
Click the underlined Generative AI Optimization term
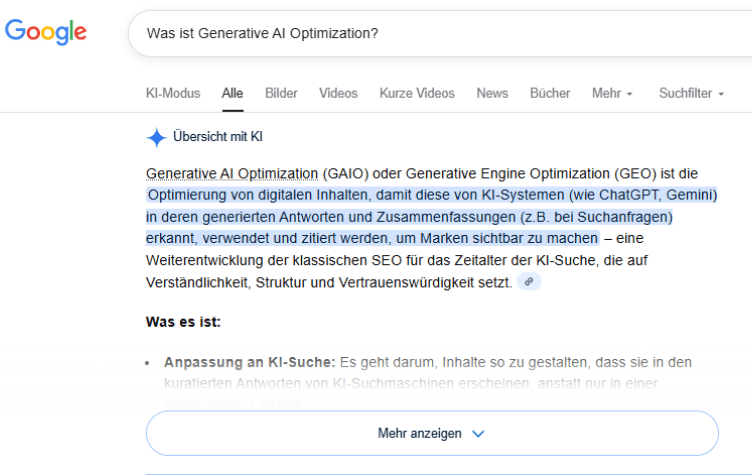tap(233, 172)
